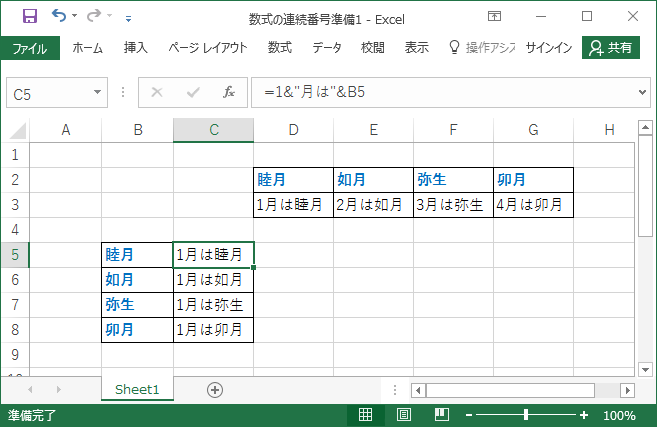The height and width of the screenshot is (427, 657).
Task: Switch to the ホーム ribbon tab
Action: [x=87, y=48]
